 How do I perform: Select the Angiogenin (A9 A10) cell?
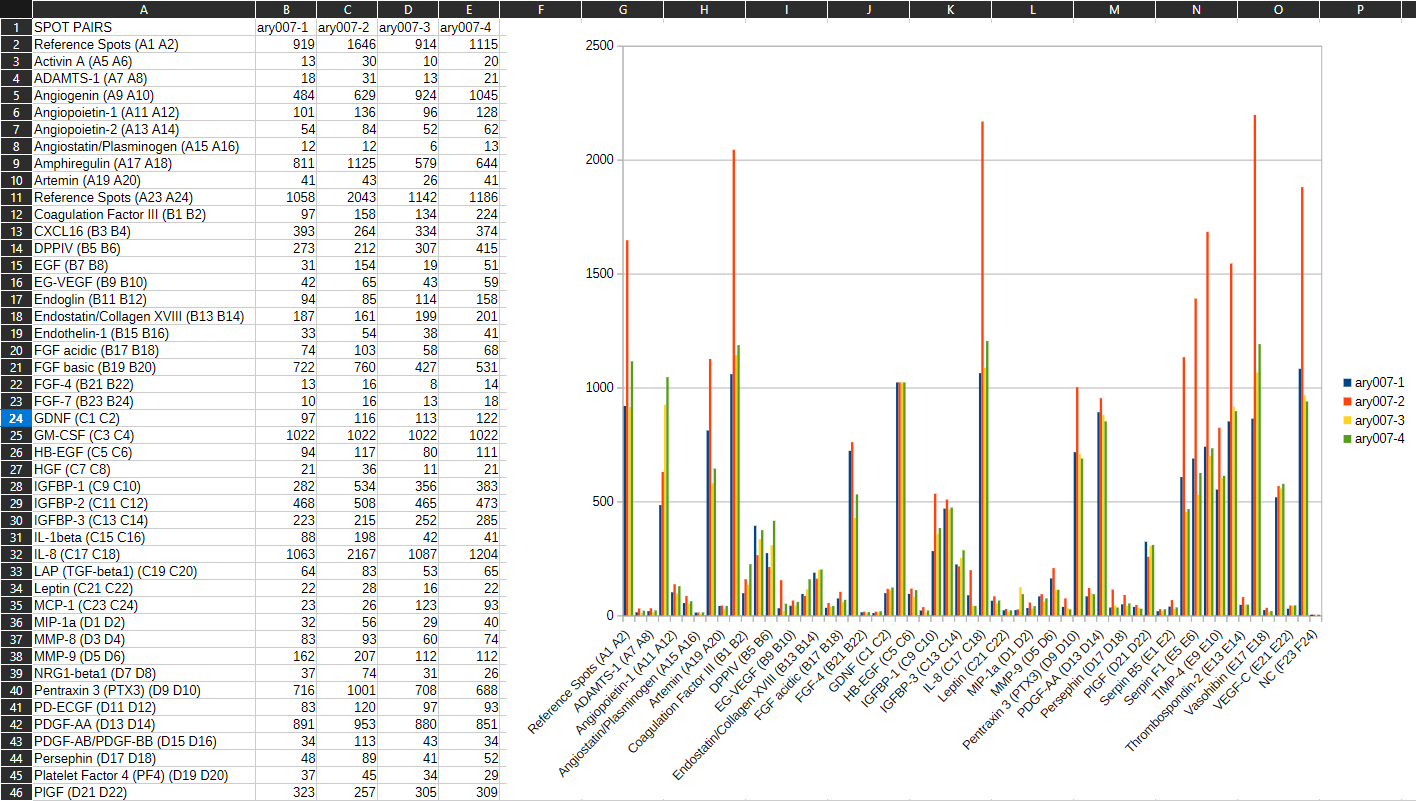pos(143,95)
